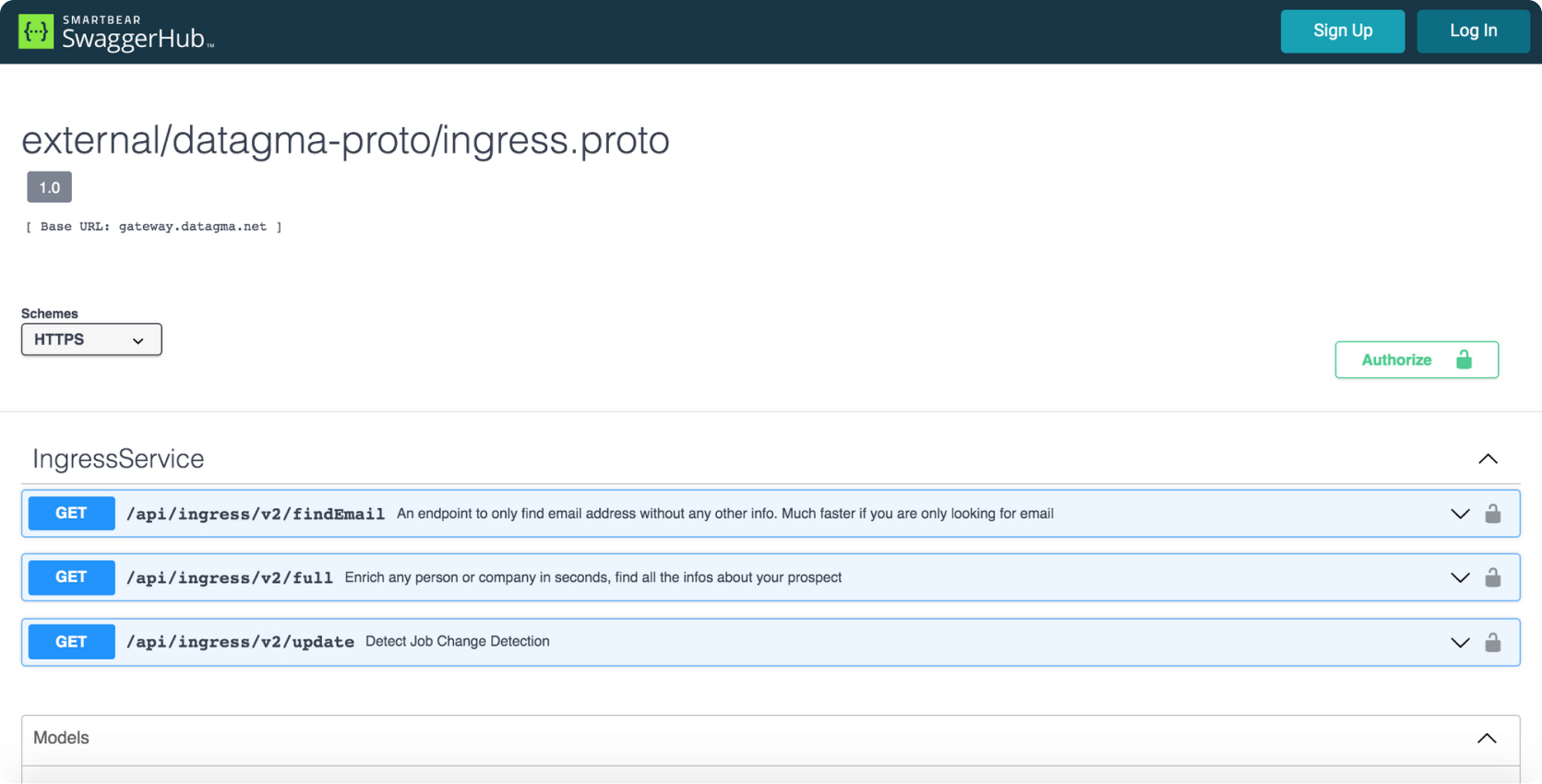Click the 1.0 version badge
The height and width of the screenshot is (784, 1542).
click(49, 187)
